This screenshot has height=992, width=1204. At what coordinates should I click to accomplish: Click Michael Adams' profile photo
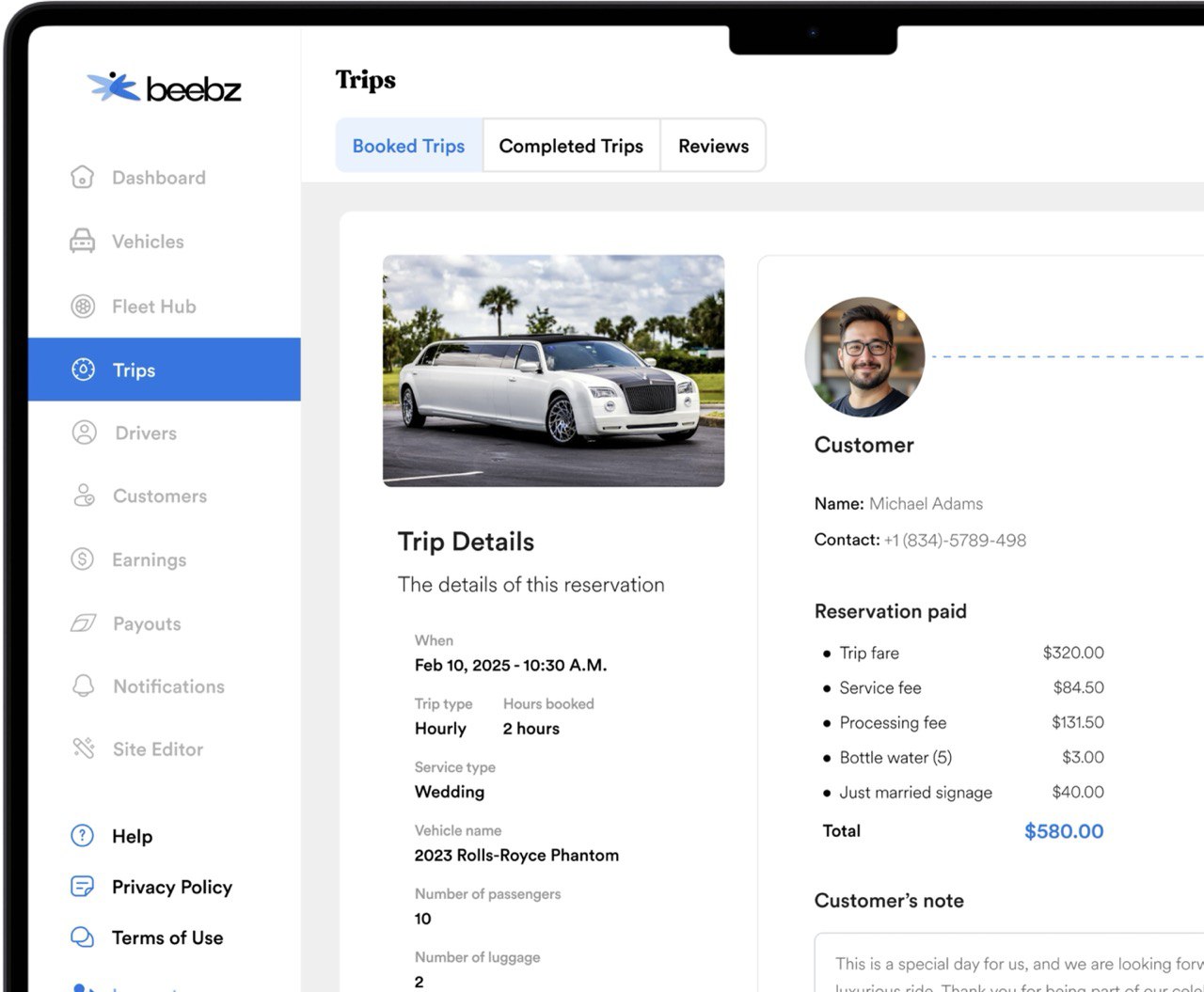click(x=865, y=356)
